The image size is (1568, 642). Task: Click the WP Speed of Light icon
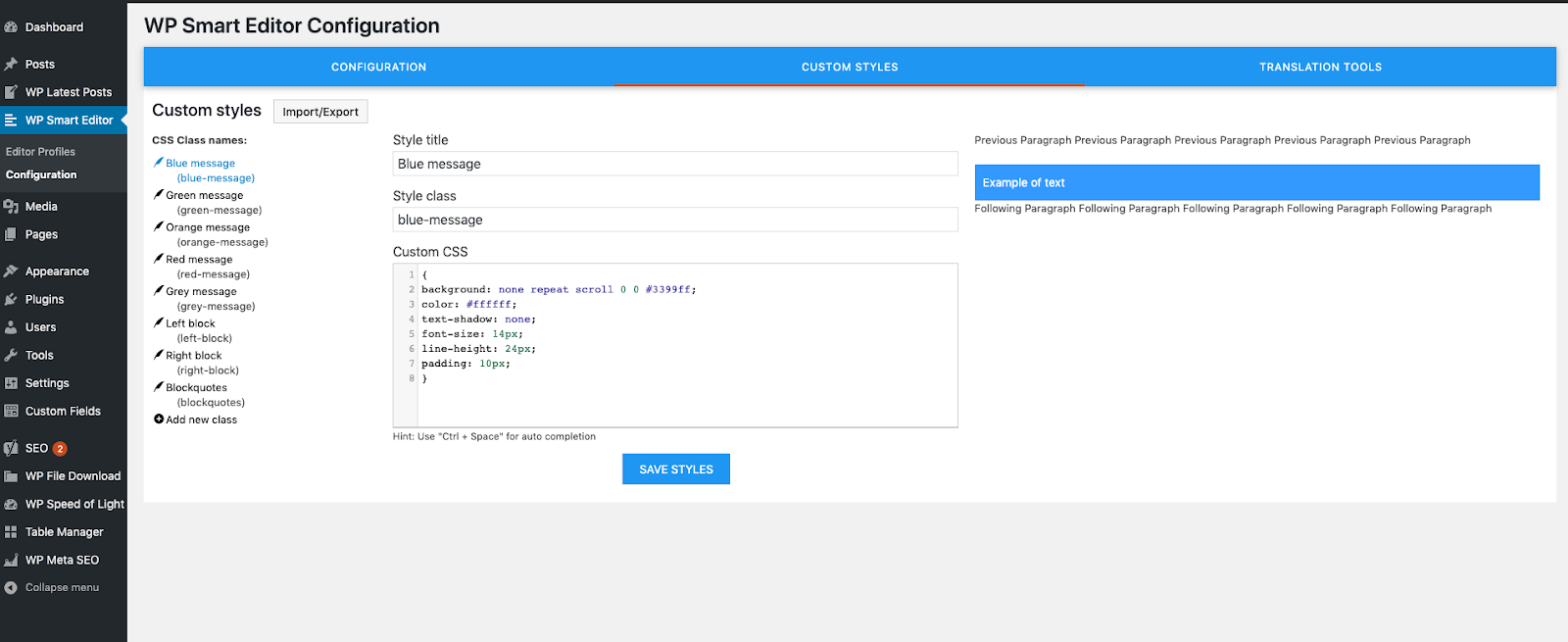click(x=11, y=504)
